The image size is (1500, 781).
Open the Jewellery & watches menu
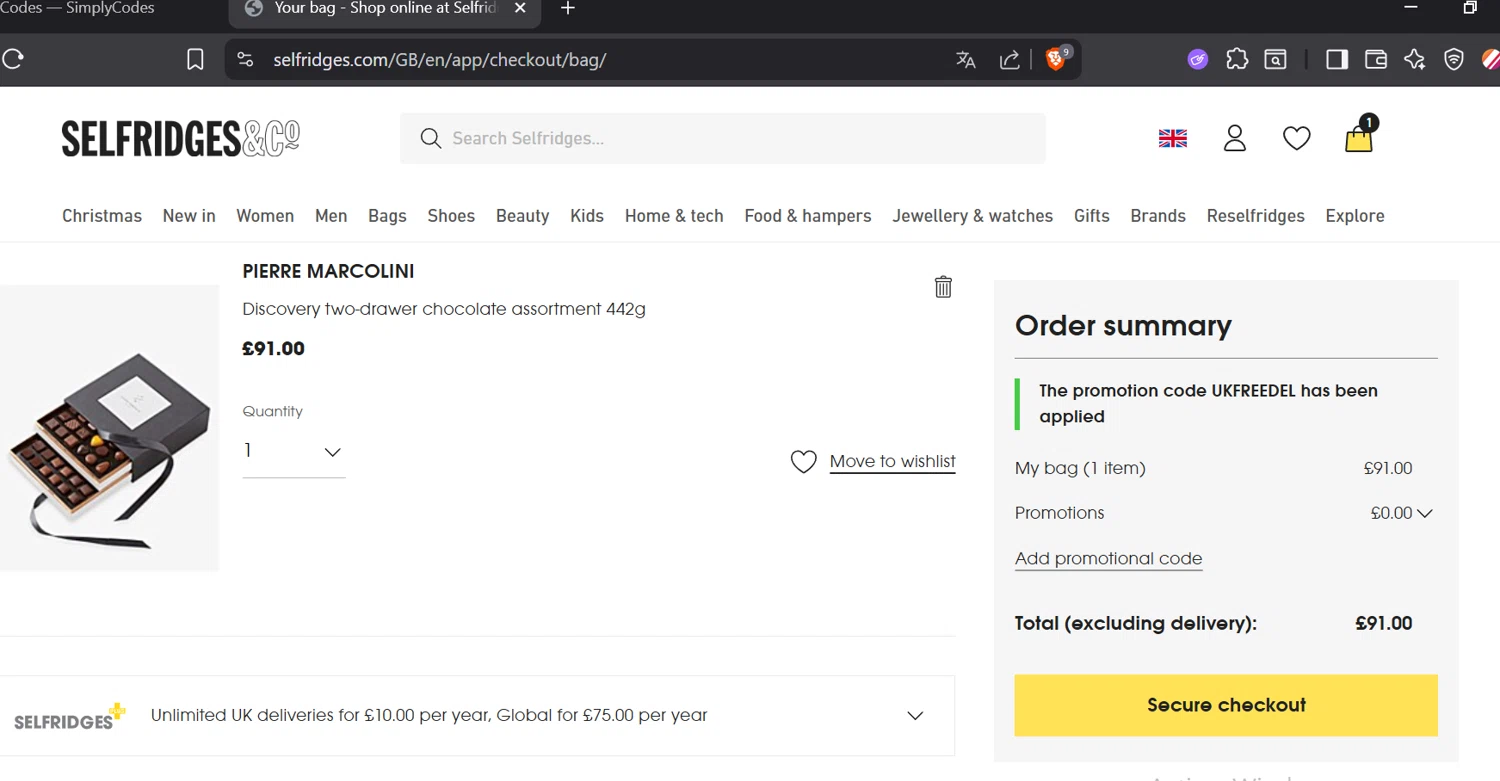click(973, 216)
